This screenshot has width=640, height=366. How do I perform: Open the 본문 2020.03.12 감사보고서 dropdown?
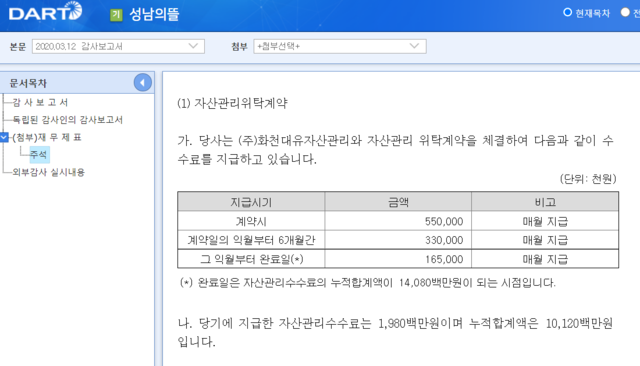coord(118,46)
